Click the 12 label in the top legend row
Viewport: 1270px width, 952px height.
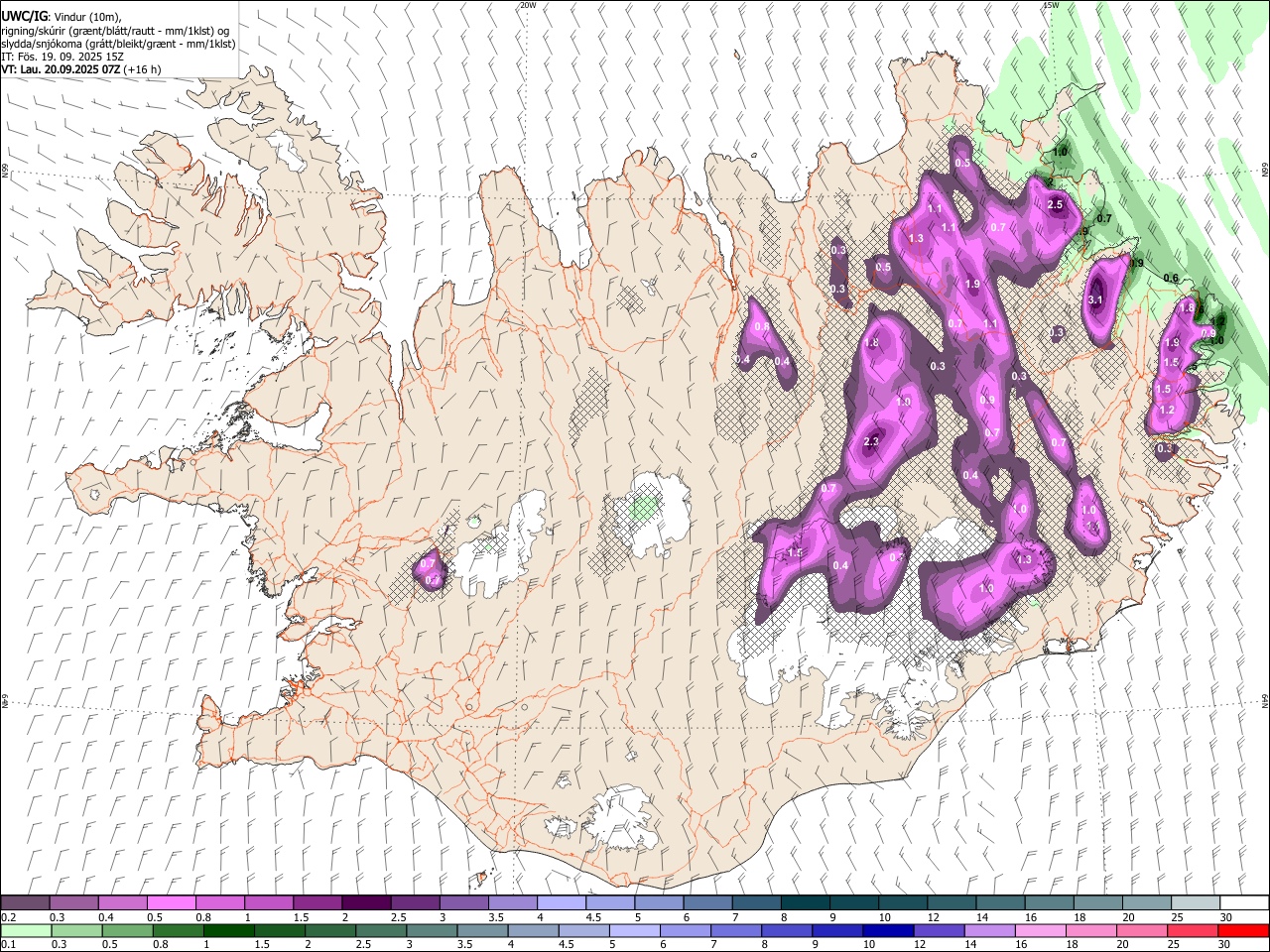[x=933, y=917]
